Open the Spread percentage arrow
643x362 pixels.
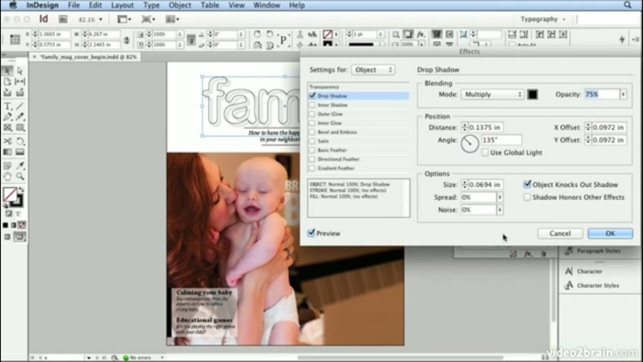click(x=500, y=197)
